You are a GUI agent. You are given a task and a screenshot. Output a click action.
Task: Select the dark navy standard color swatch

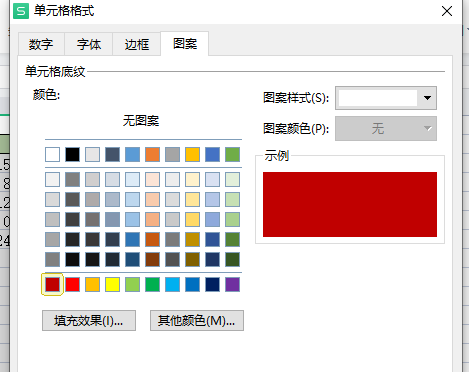[212, 285]
